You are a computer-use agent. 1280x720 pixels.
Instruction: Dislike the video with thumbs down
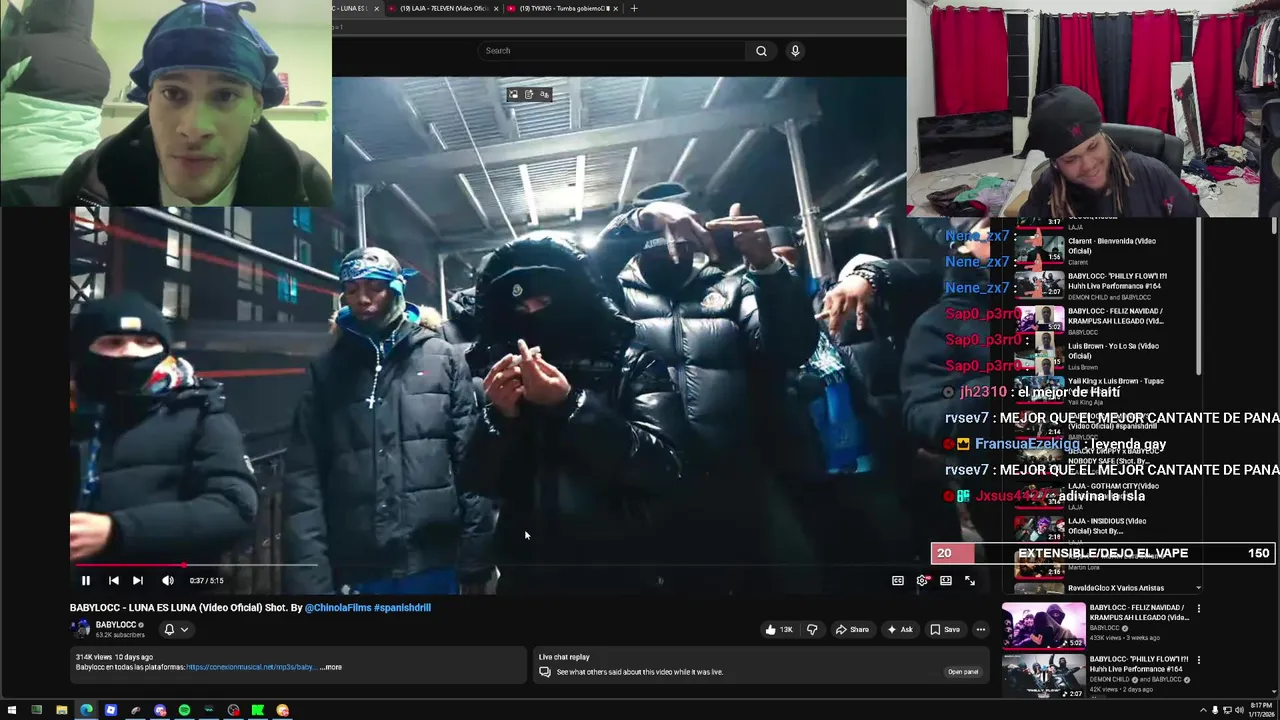pyautogui.click(x=811, y=629)
